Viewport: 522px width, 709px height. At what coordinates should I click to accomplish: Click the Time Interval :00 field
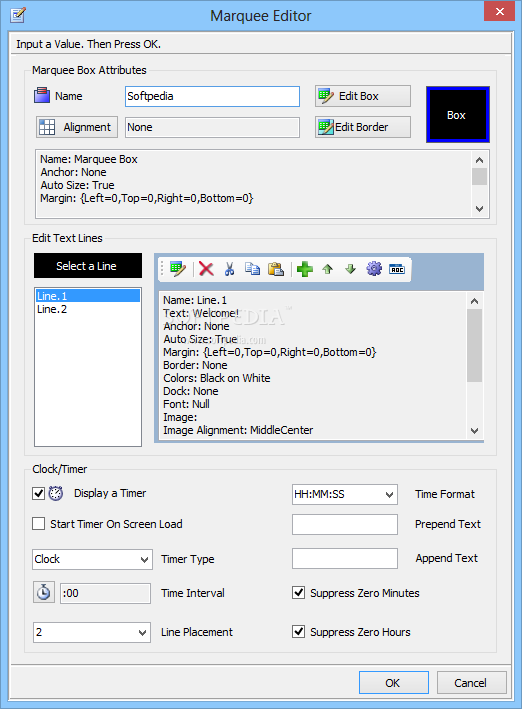click(105, 593)
